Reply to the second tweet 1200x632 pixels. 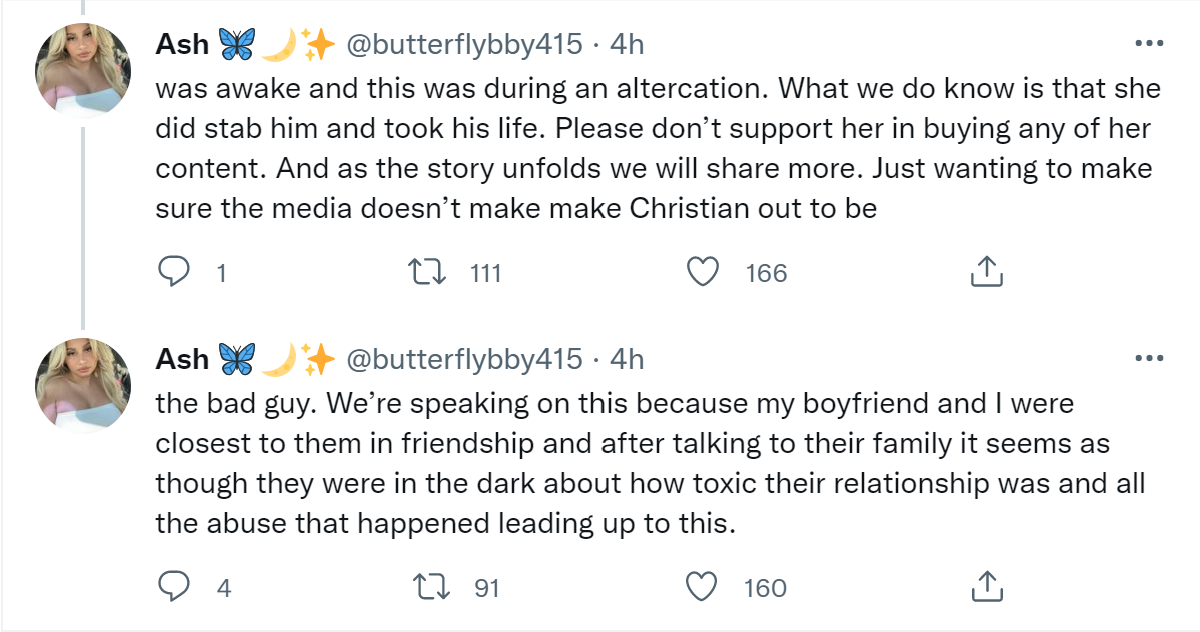(x=174, y=587)
